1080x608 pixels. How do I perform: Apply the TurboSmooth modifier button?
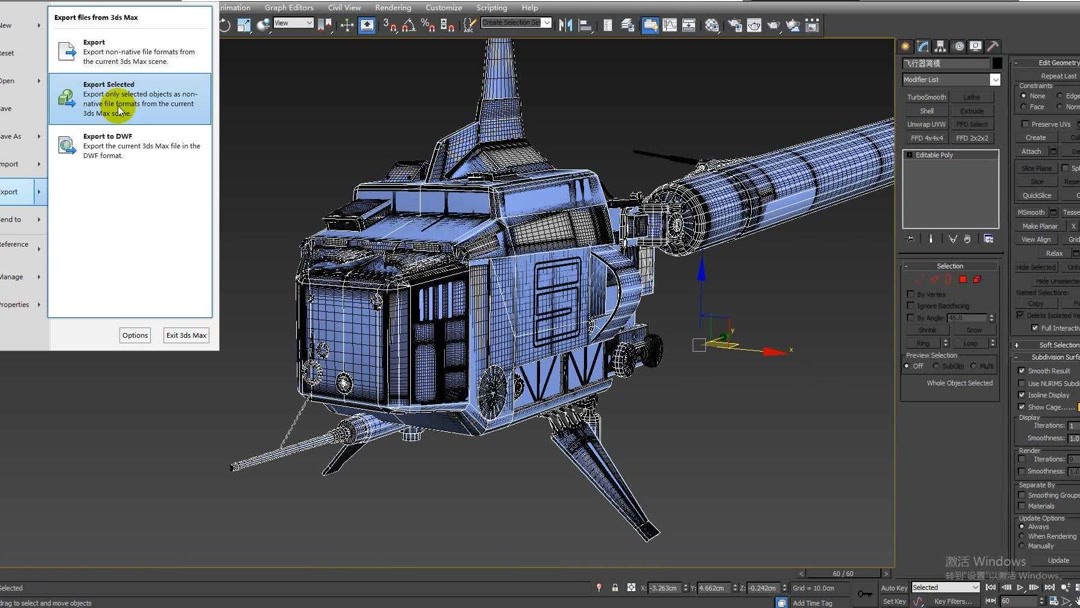point(927,97)
